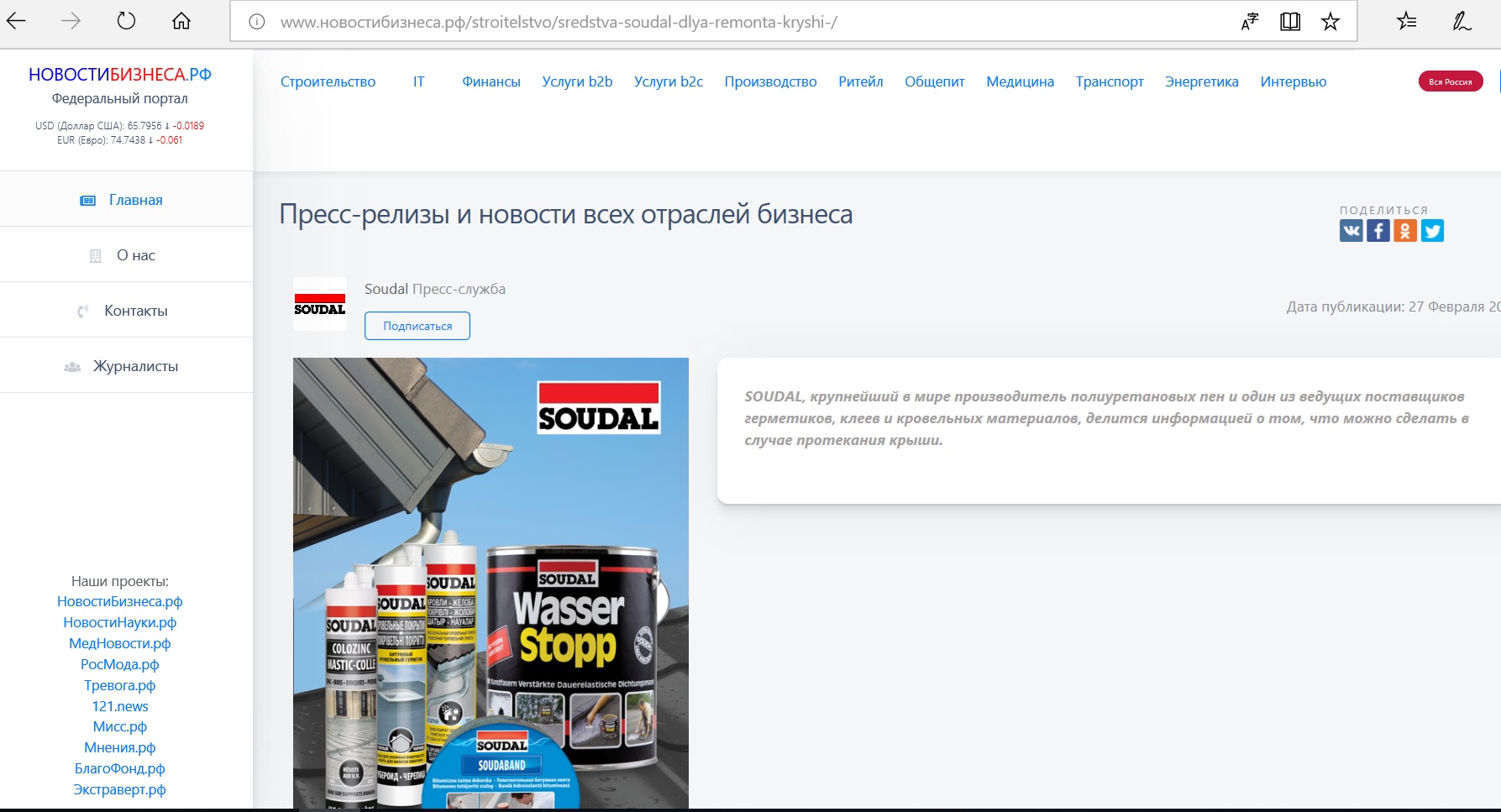Screen dimensions: 1501x812
Task: Click the USD exchange rate line
Action: pyautogui.click(x=120, y=126)
